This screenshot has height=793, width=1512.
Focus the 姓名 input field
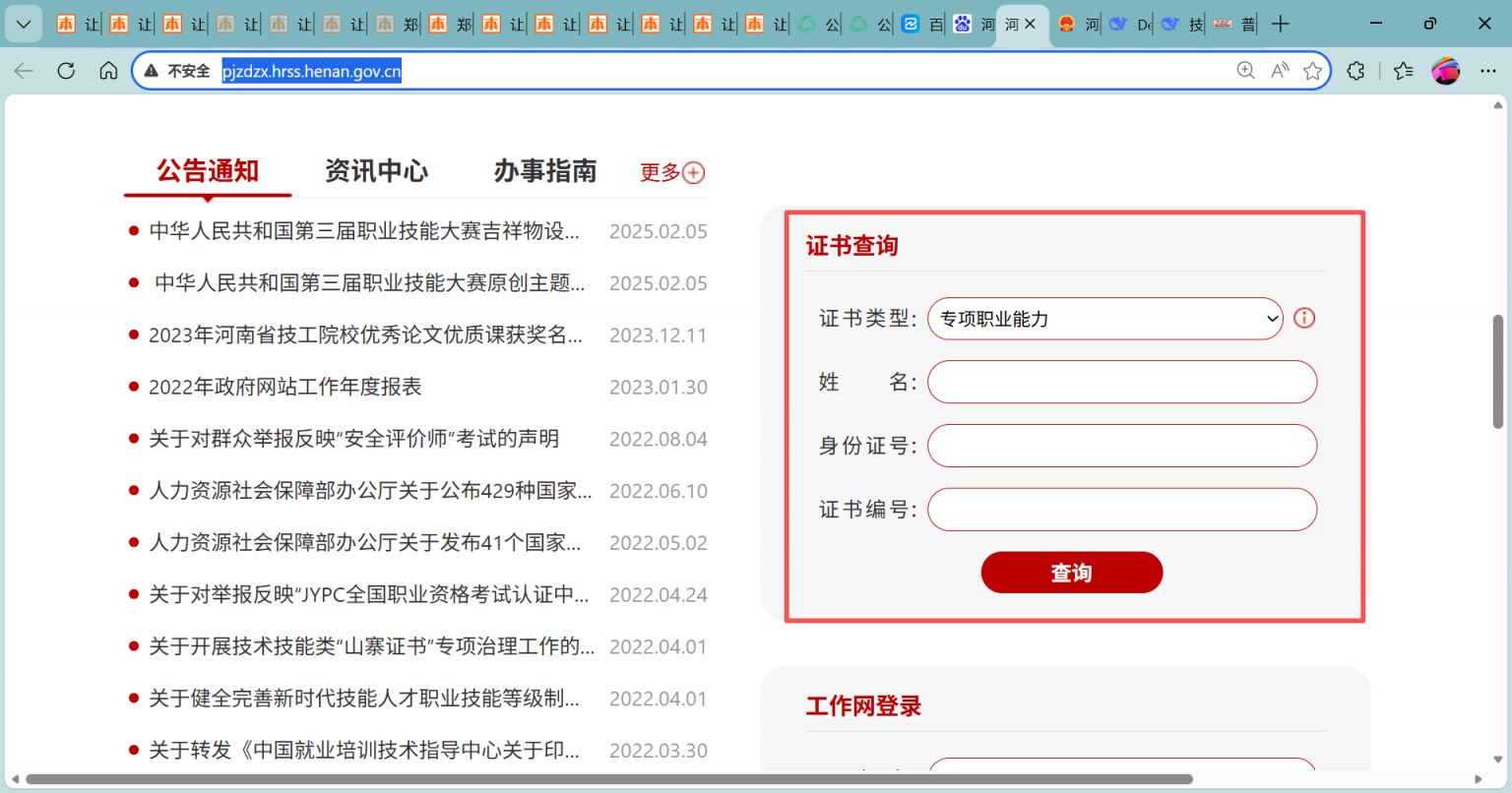point(1122,382)
